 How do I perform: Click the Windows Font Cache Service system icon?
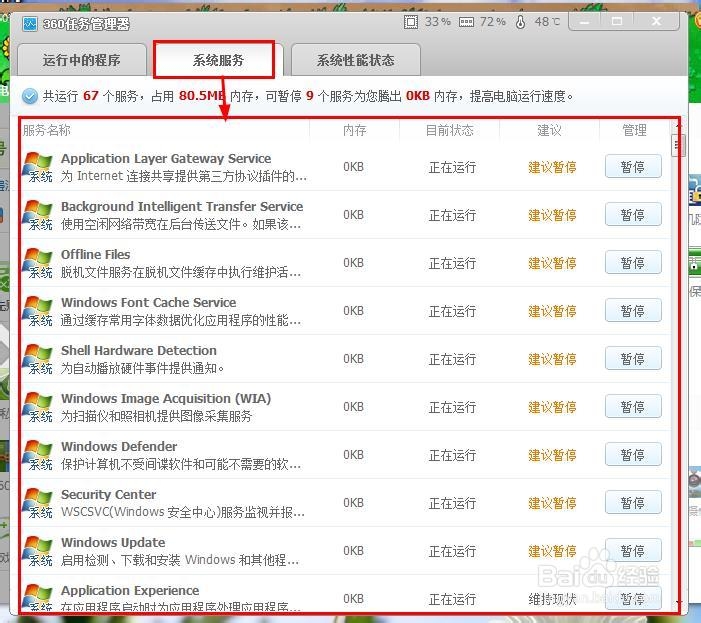pyautogui.click(x=38, y=311)
